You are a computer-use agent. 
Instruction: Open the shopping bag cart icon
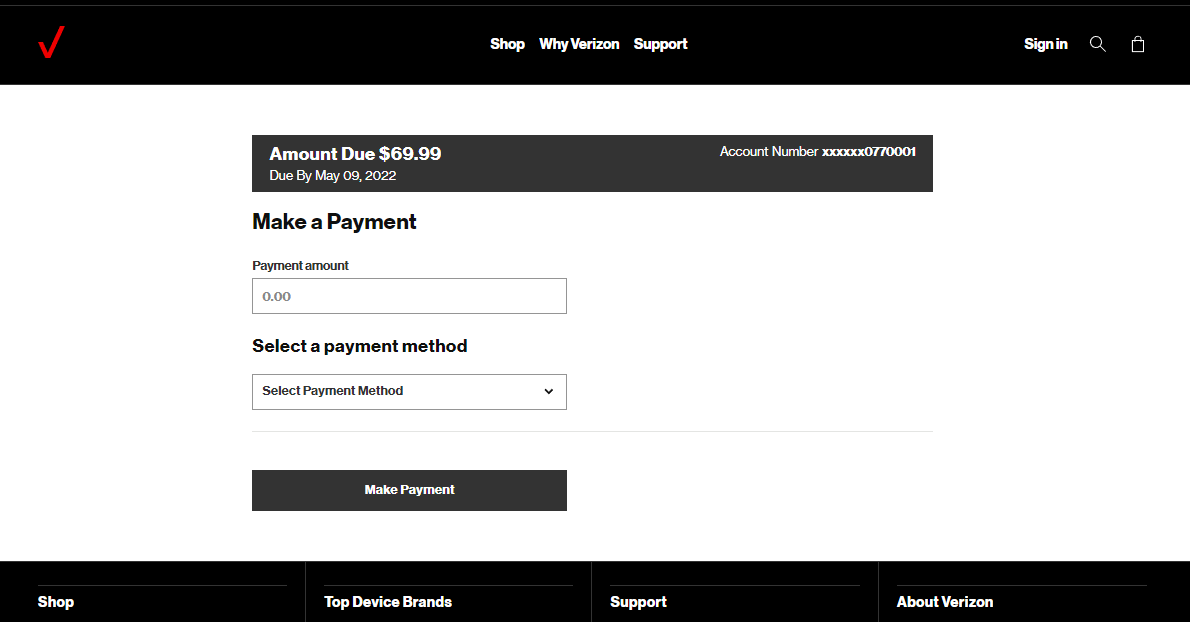[x=1137, y=44]
